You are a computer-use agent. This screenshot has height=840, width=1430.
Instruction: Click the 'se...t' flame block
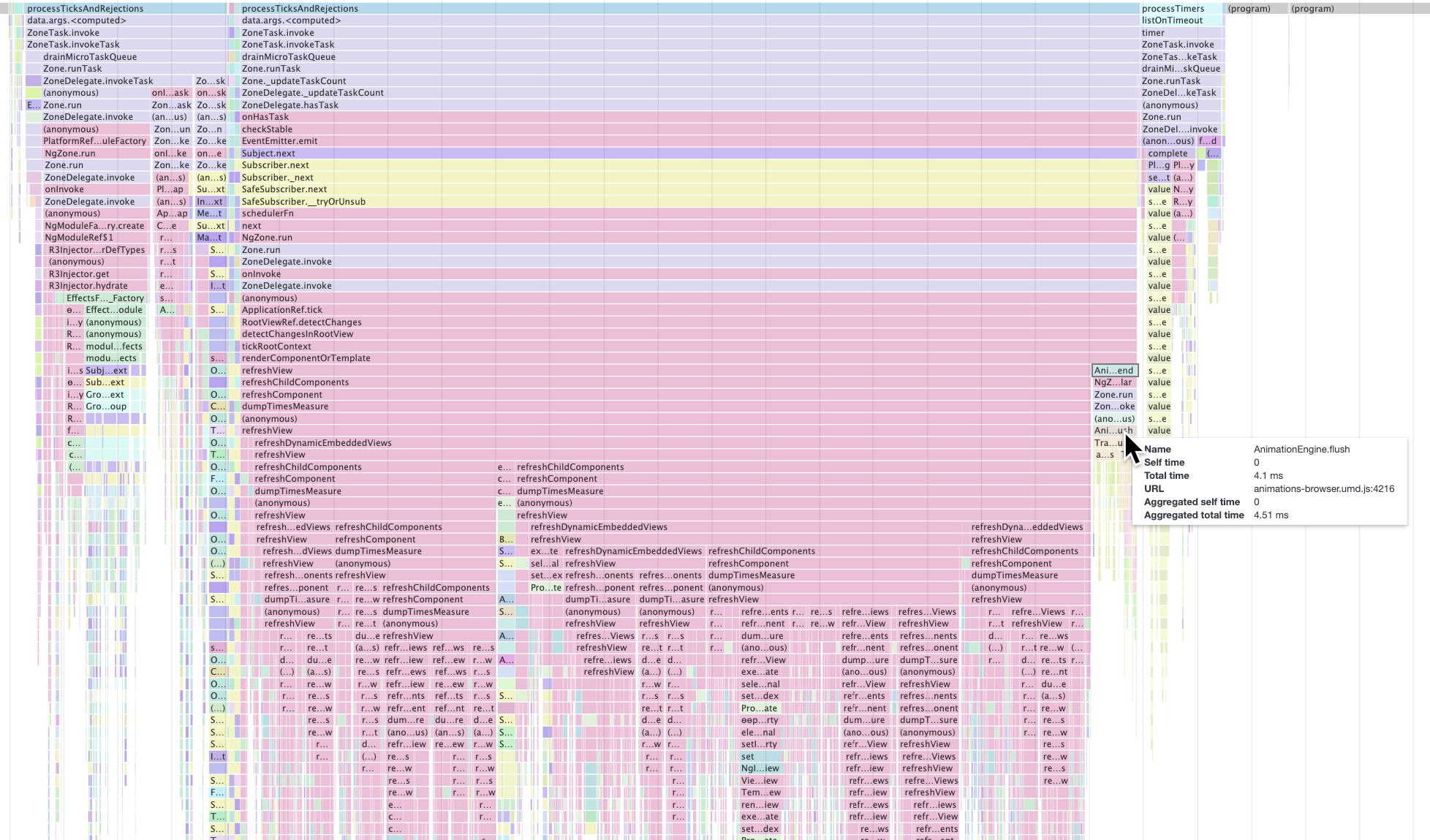tap(1159, 178)
